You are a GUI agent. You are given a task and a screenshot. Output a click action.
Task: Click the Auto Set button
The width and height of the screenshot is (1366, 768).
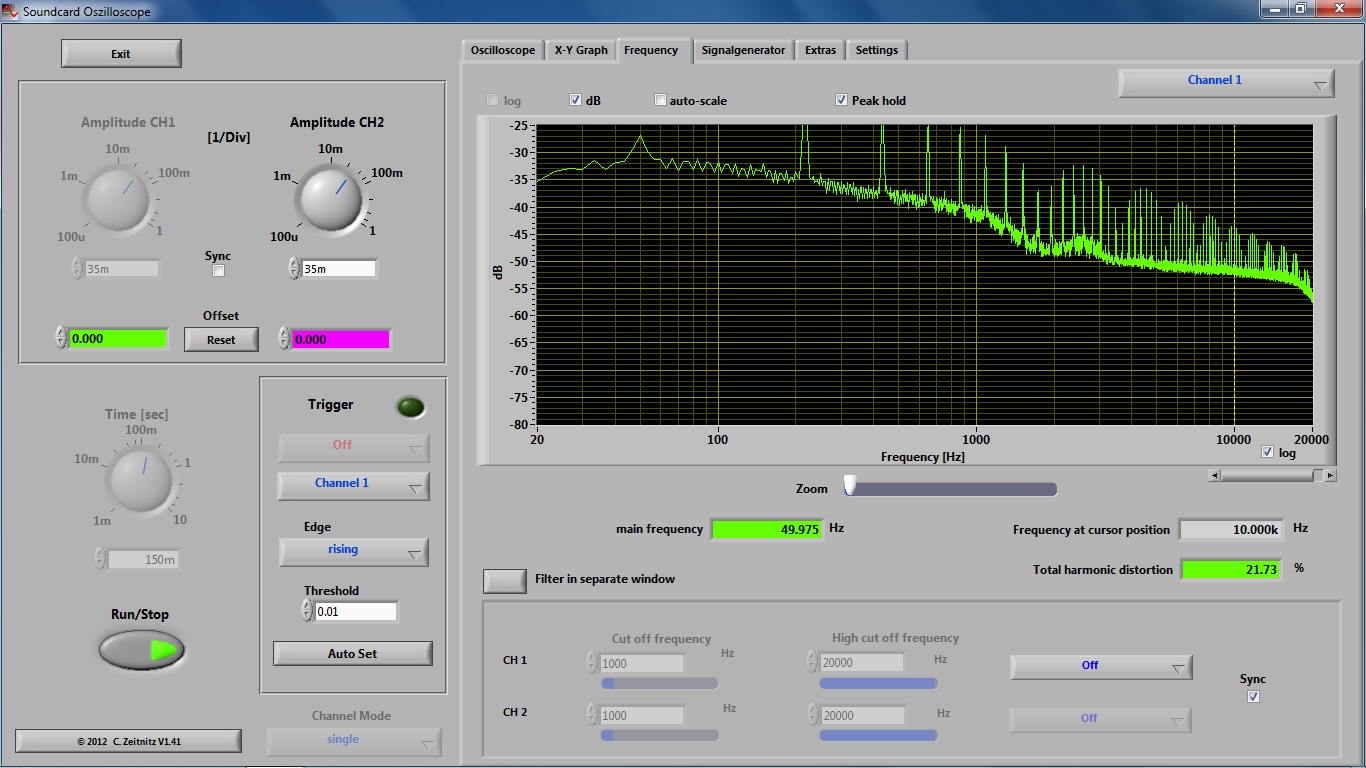(x=353, y=654)
